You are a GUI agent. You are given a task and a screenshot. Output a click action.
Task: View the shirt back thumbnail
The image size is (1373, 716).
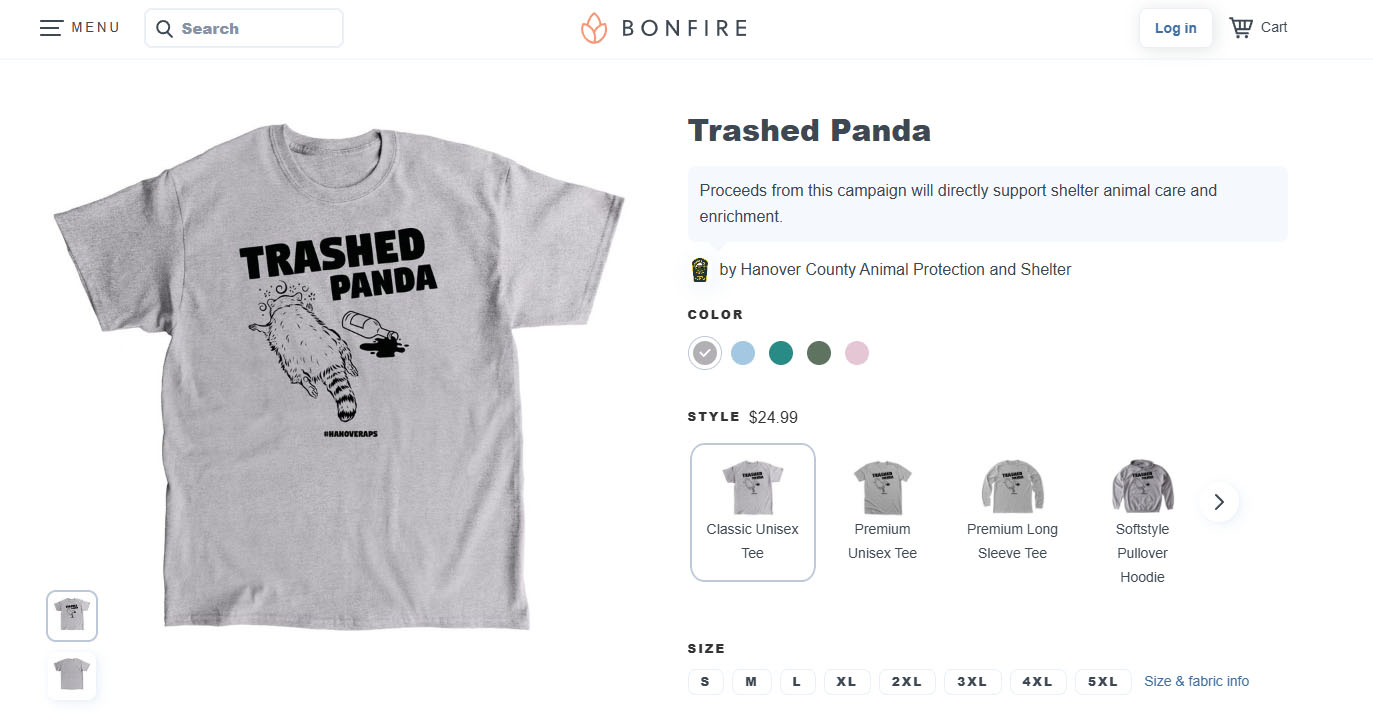pyautogui.click(x=72, y=673)
